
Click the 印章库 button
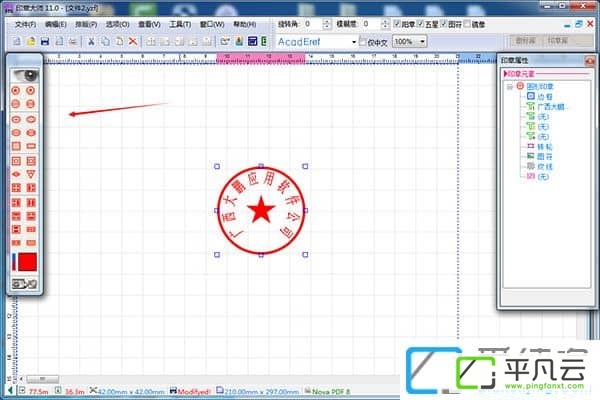tap(558, 41)
